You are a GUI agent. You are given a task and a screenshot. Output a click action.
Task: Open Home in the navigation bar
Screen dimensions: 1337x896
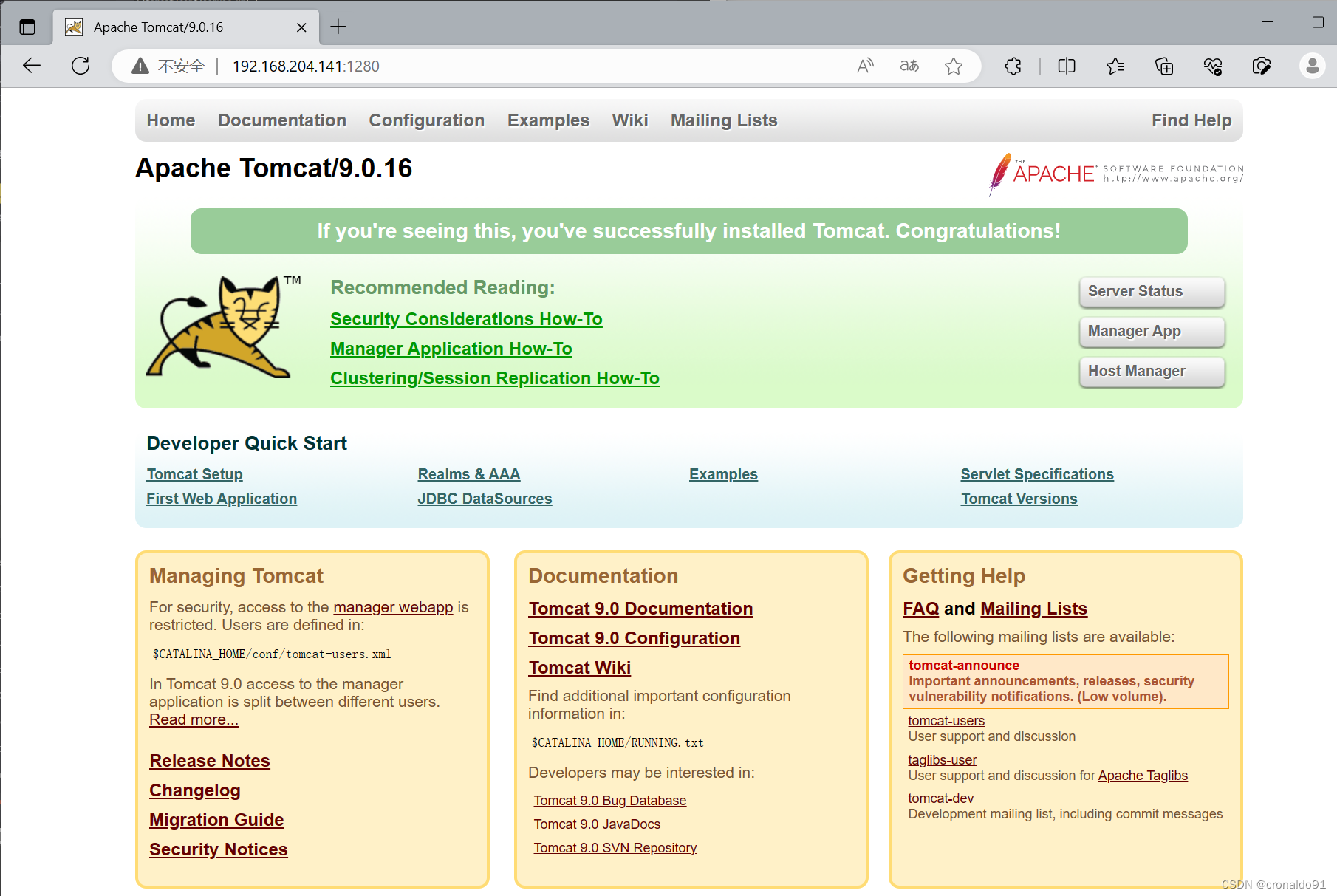point(171,120)
